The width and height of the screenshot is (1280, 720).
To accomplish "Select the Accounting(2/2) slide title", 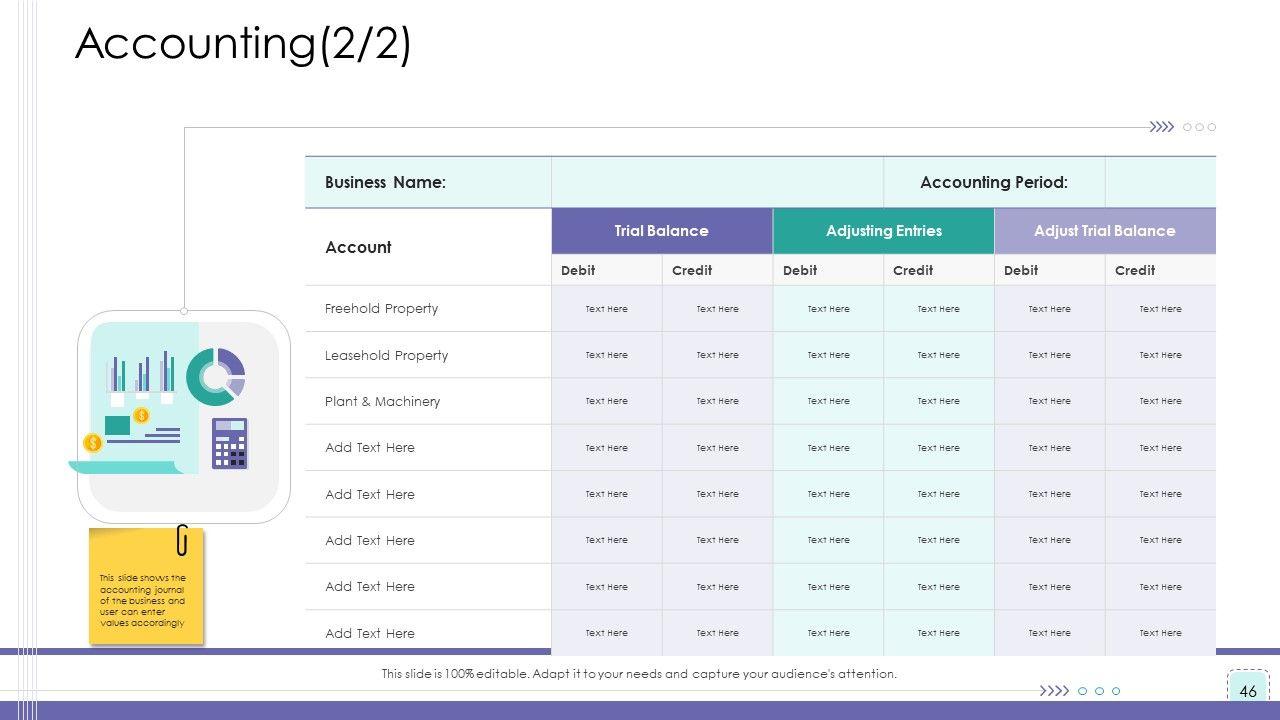I will [x=243, y=44].
